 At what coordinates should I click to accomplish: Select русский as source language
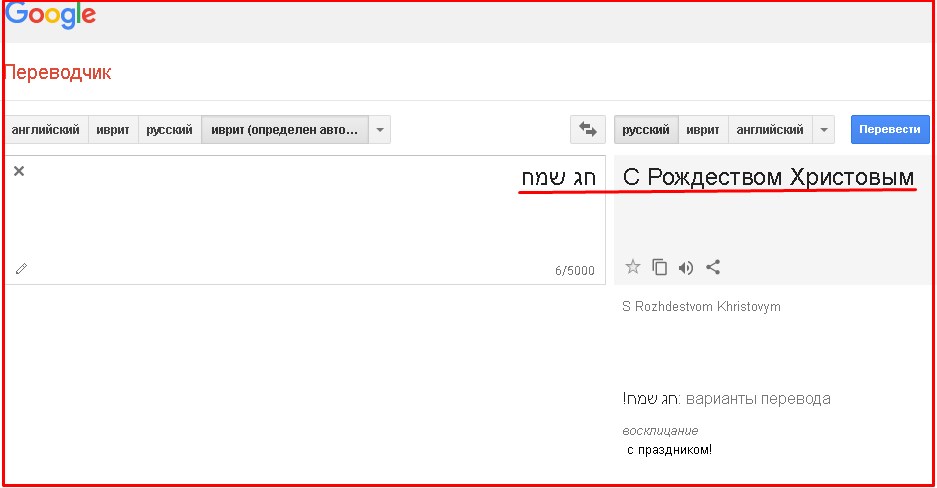click(x=169, y=130)
